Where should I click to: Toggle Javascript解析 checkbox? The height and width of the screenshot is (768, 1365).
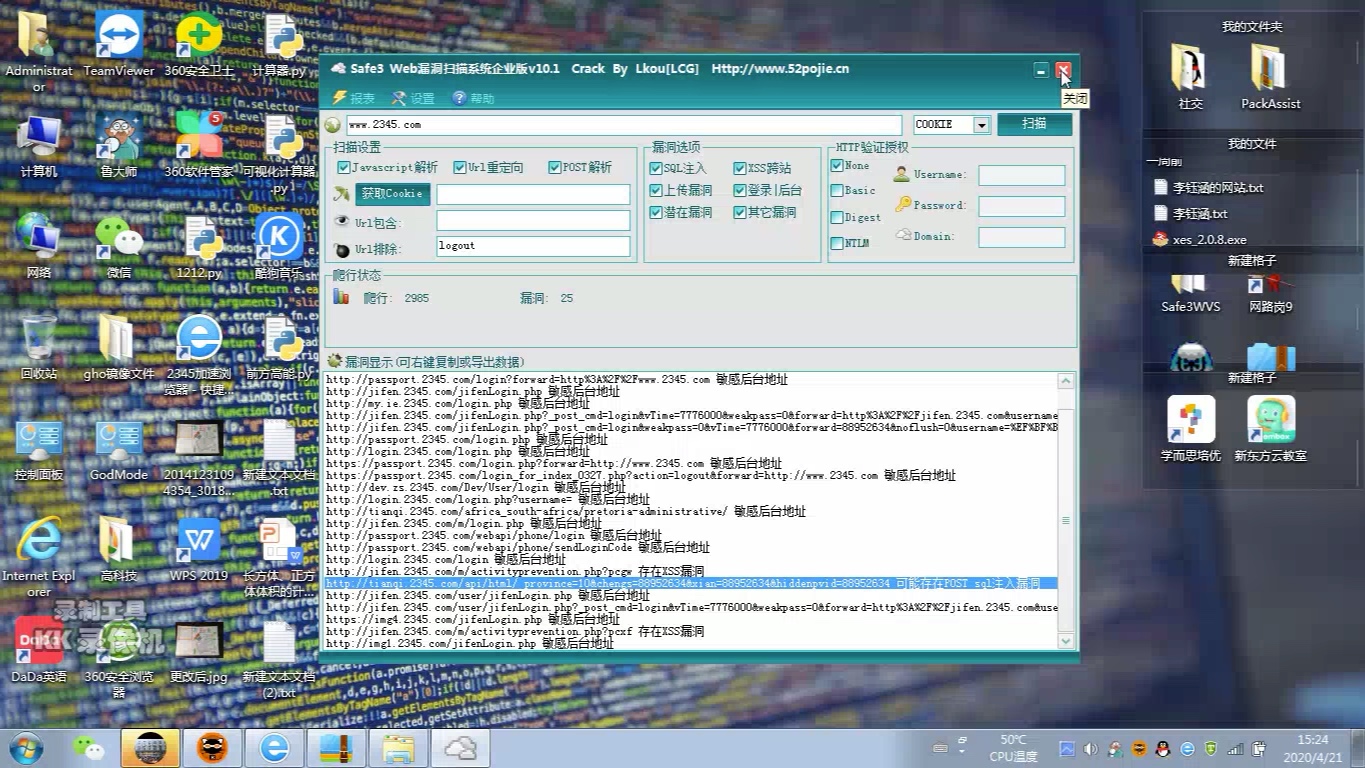pyautogui.click(x=344, y=167)
